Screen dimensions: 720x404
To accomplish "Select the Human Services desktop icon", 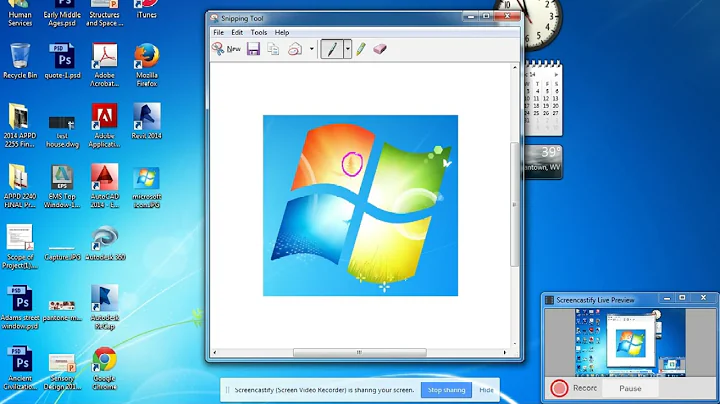I will 20,14.
